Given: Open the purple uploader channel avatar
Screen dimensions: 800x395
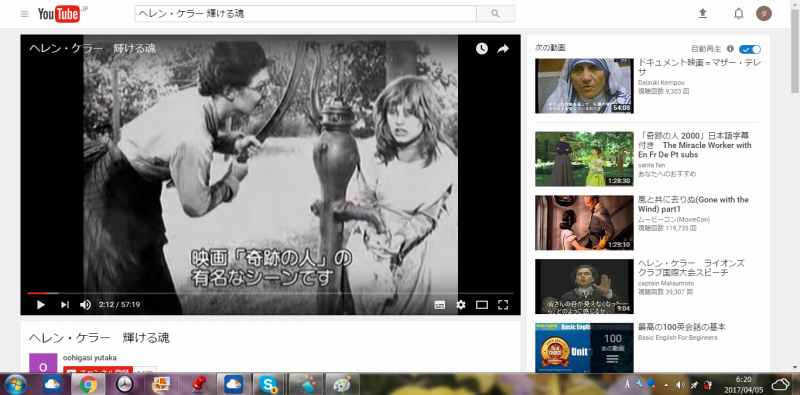Looking at the screenshot, I should pos(43,363).
